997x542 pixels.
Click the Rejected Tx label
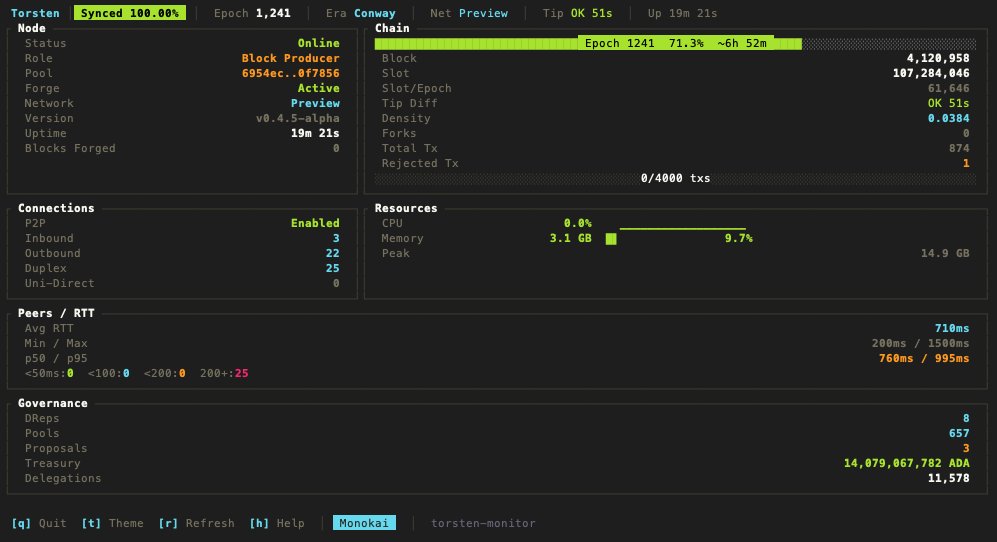(x=420, y=163)
